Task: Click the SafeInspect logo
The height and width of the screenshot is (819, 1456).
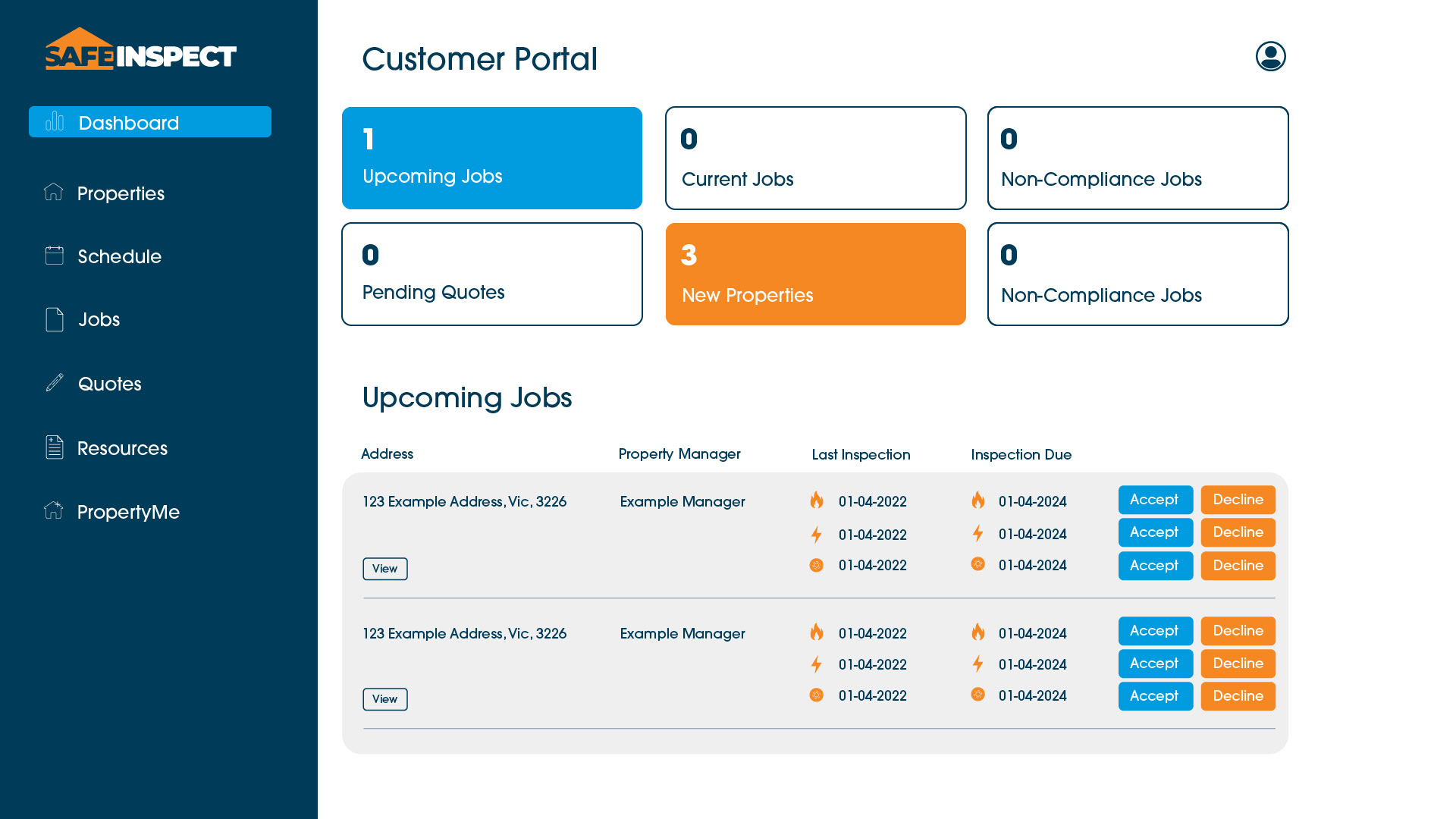Action: (141, 50)
